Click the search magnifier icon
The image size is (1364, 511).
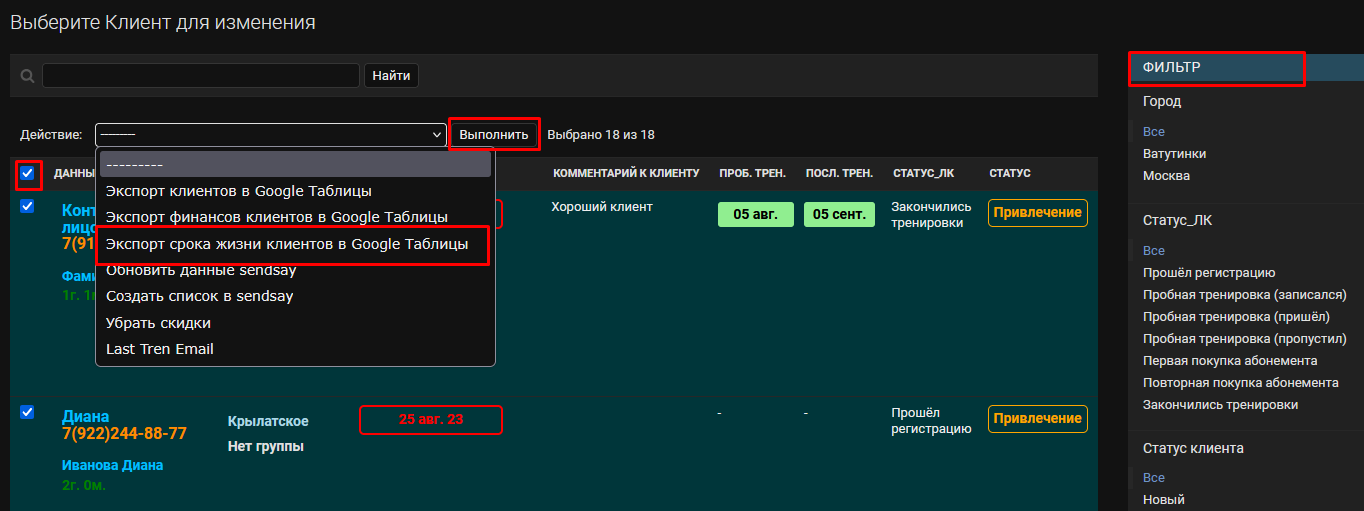coord(28,76)
